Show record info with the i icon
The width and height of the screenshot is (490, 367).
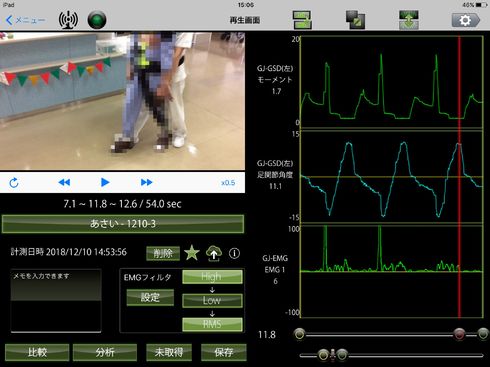234,253
